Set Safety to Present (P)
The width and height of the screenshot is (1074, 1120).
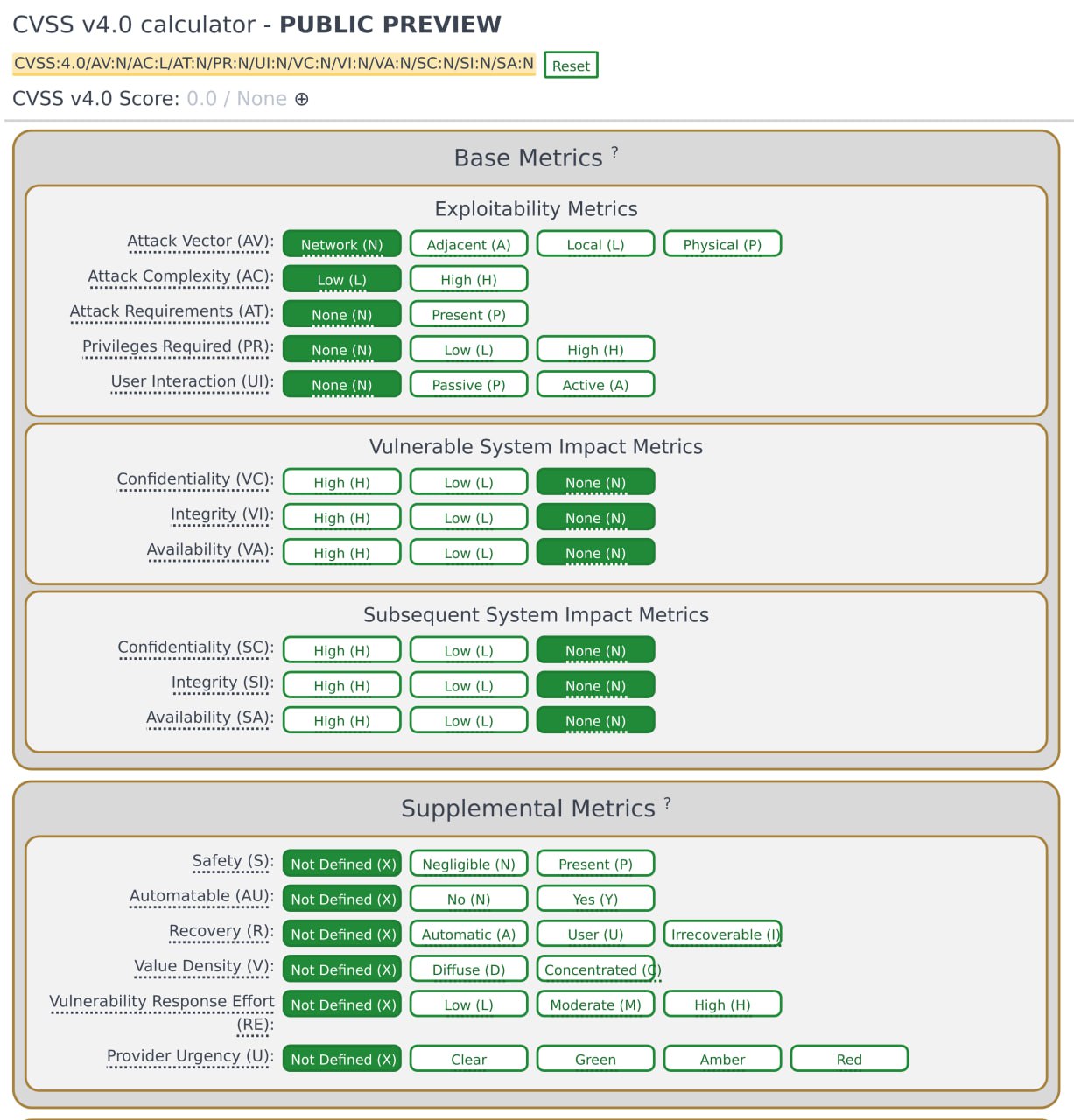(595, 864)
